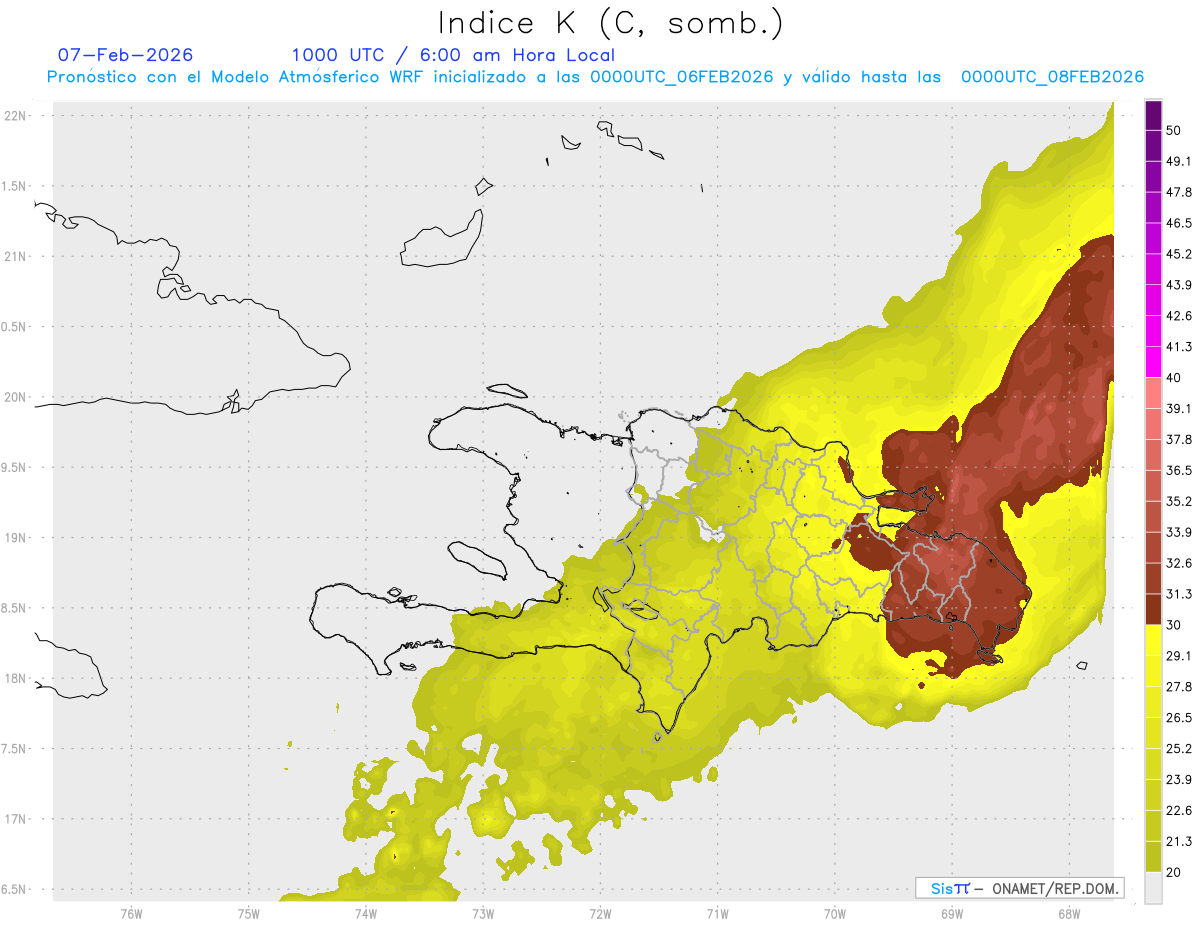1200x927 pixels.
Task: Click the '70W' longitude label
Action: tap(834, 914)
